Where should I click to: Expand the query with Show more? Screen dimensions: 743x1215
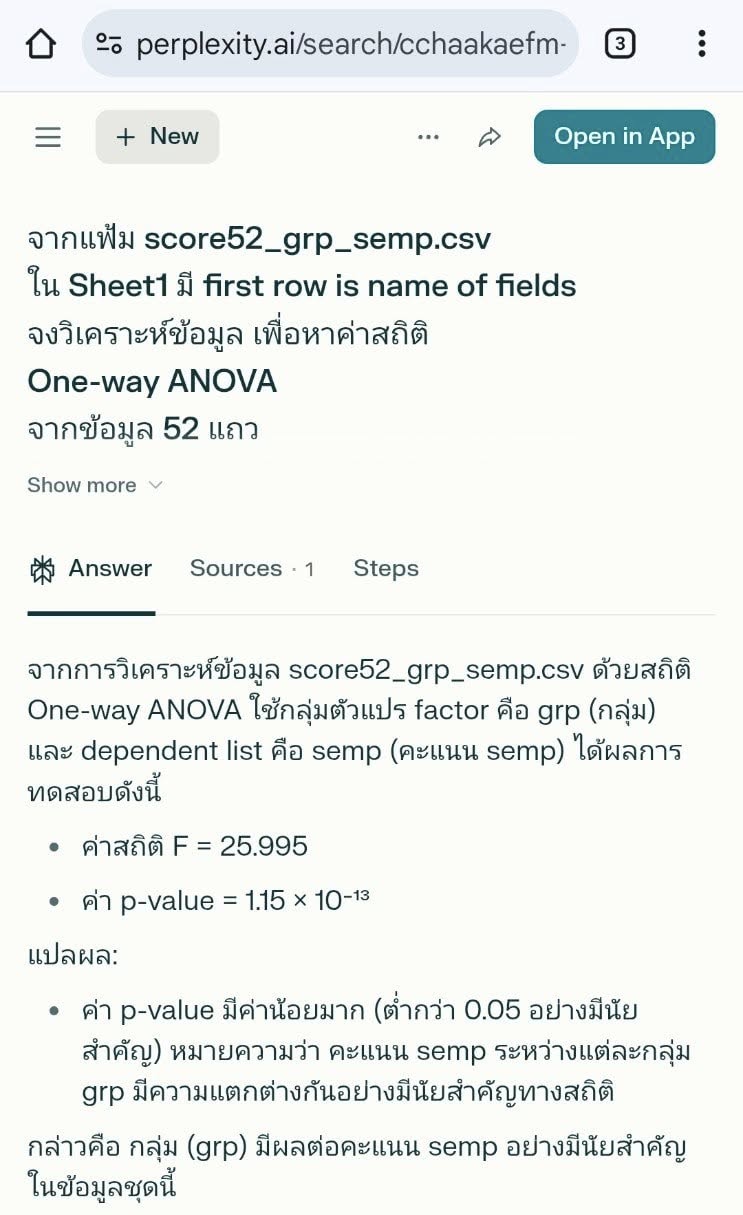click(82, 485)
